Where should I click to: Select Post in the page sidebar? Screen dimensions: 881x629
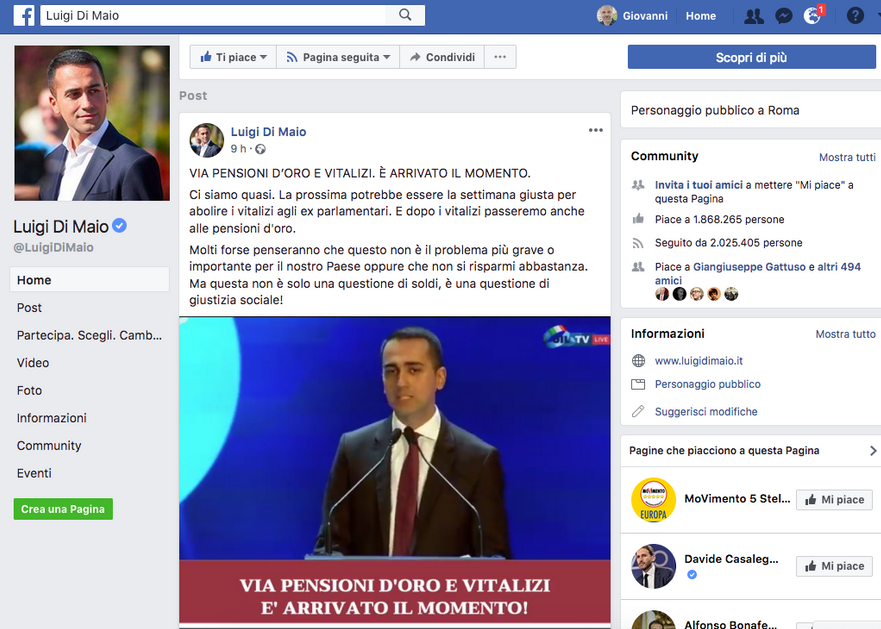(x=29, y=307)
